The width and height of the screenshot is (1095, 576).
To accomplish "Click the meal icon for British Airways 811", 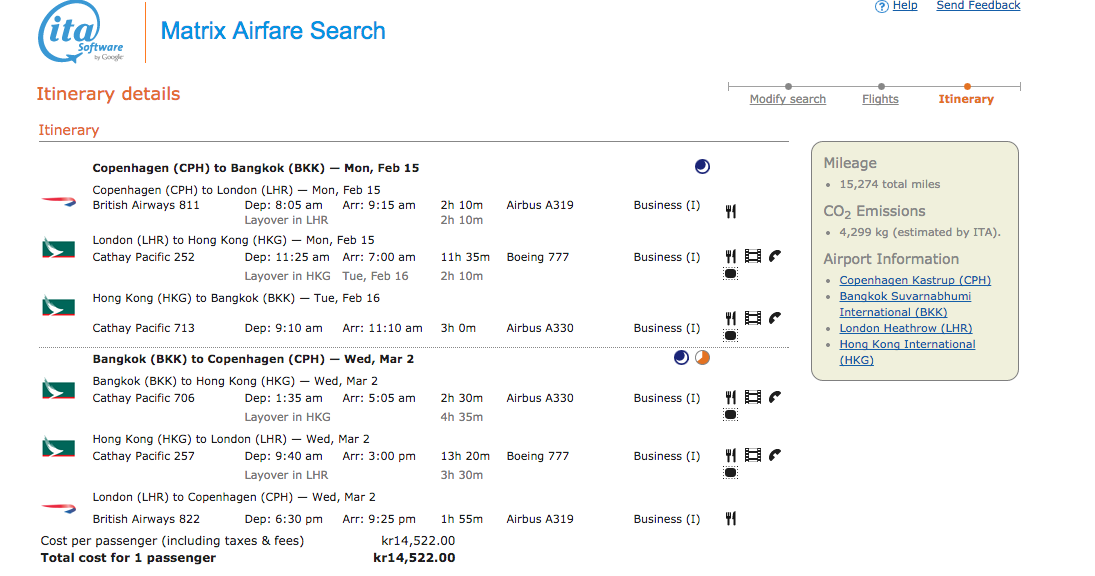I will tap(730, 211).
